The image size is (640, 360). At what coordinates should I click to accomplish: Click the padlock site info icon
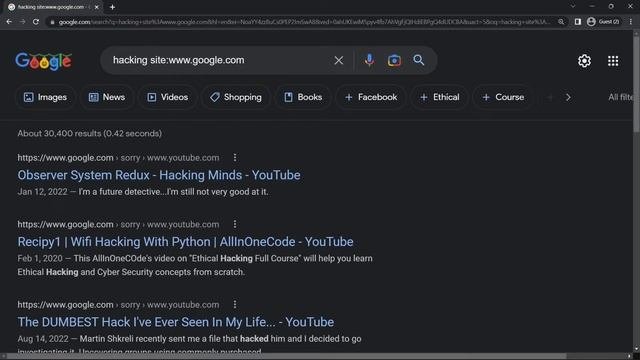(52, 22)
